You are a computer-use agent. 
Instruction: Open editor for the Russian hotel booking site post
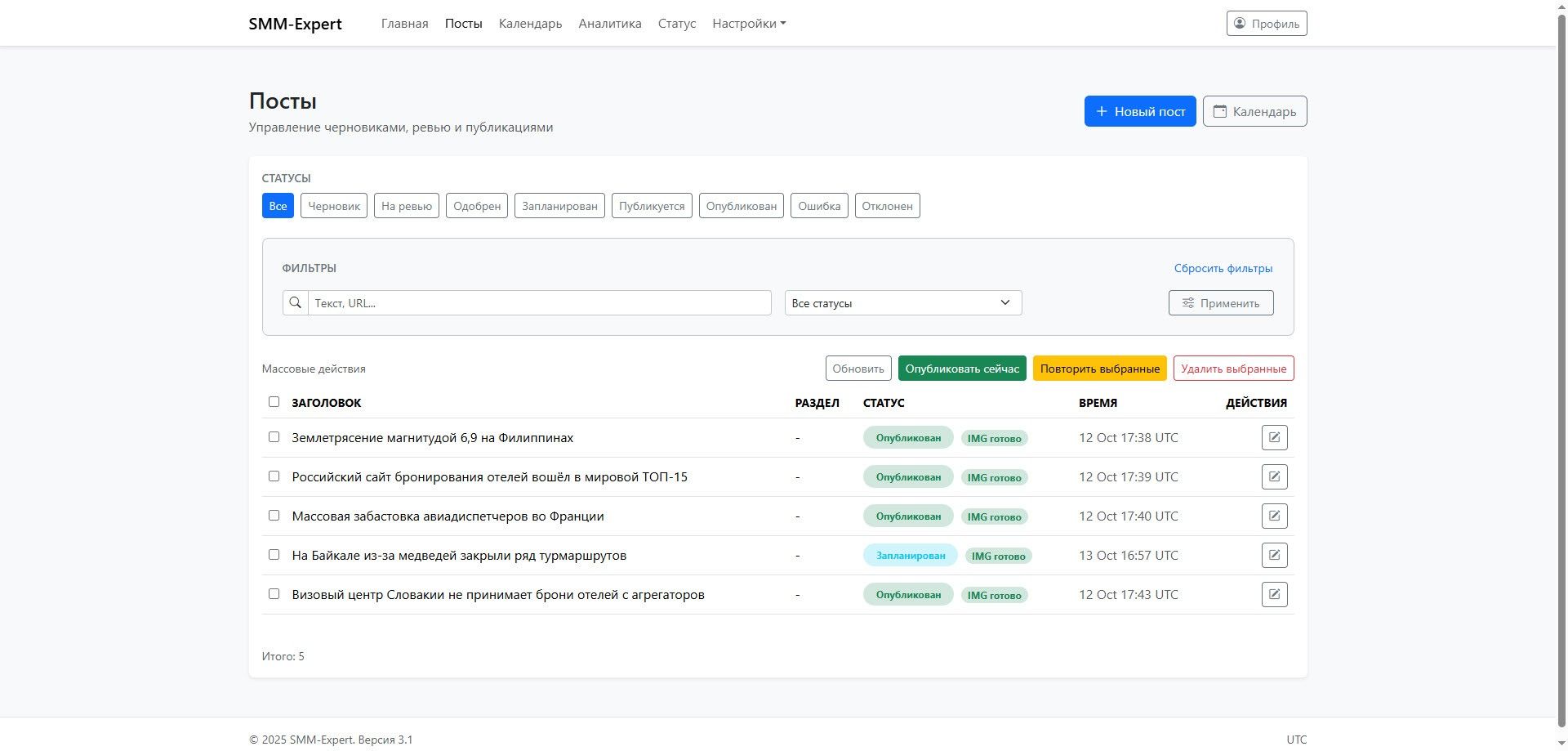click(1274, 476)
